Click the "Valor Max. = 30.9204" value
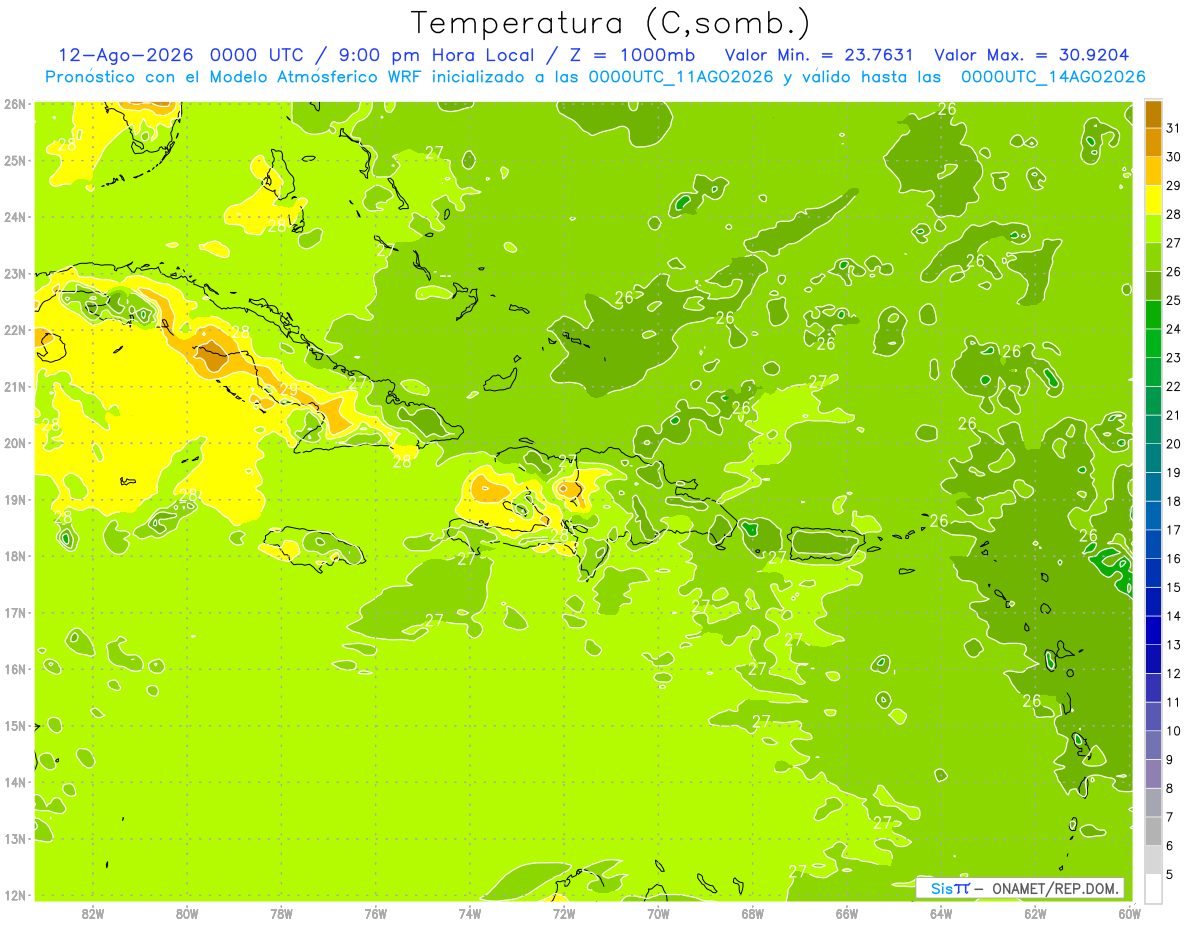The image size is (1200, 927). tap(1031, 55)
